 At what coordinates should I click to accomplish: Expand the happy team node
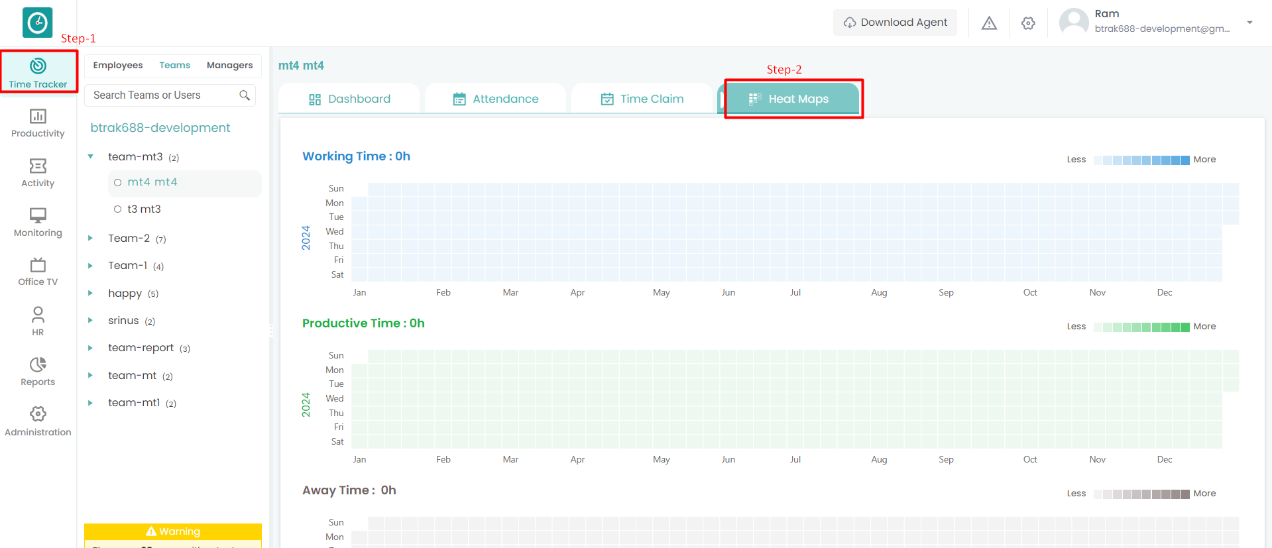pos(91,294)
